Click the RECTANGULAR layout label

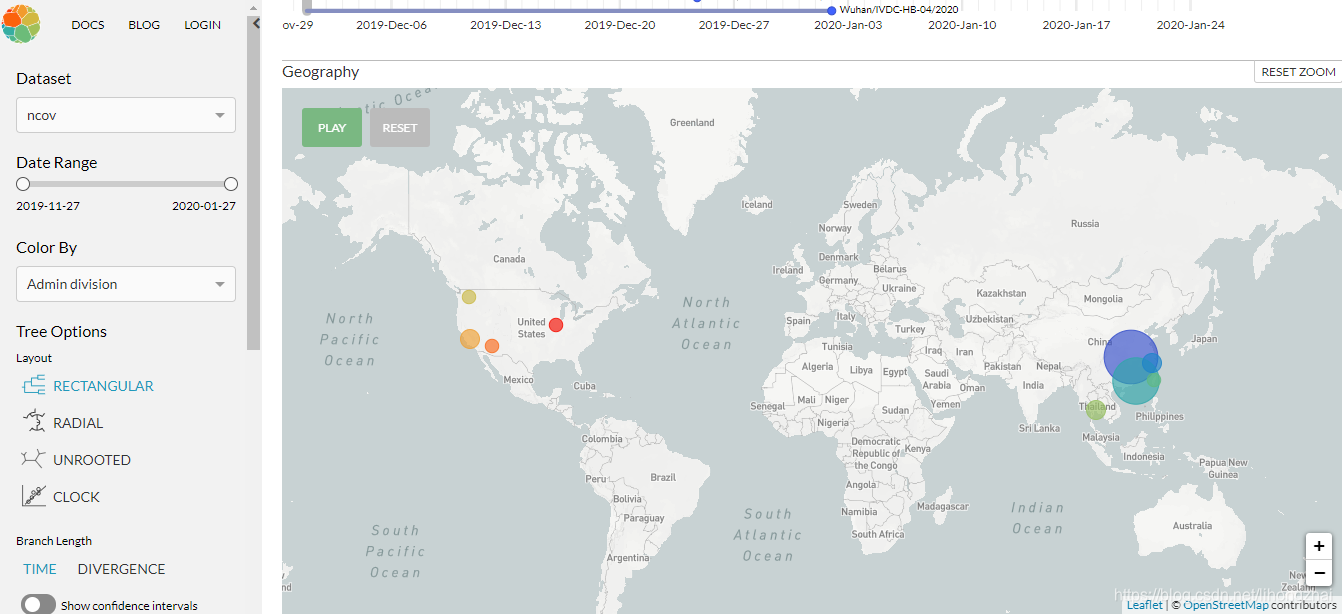point(103,386)
